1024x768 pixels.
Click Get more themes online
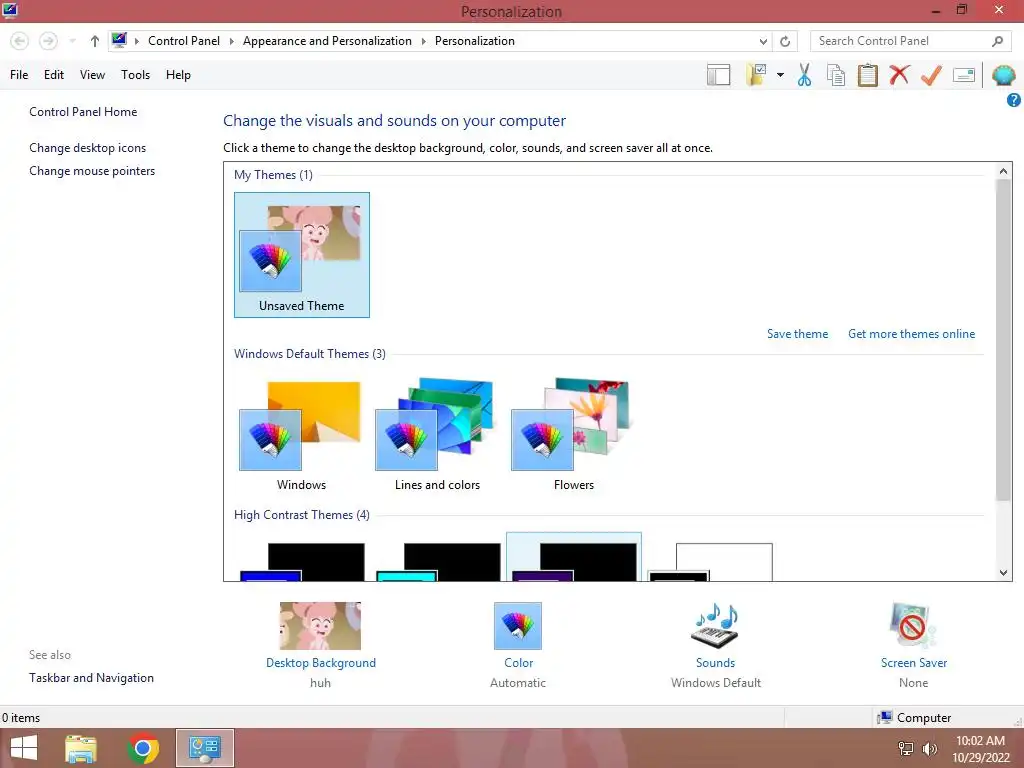tap(911, 334)
